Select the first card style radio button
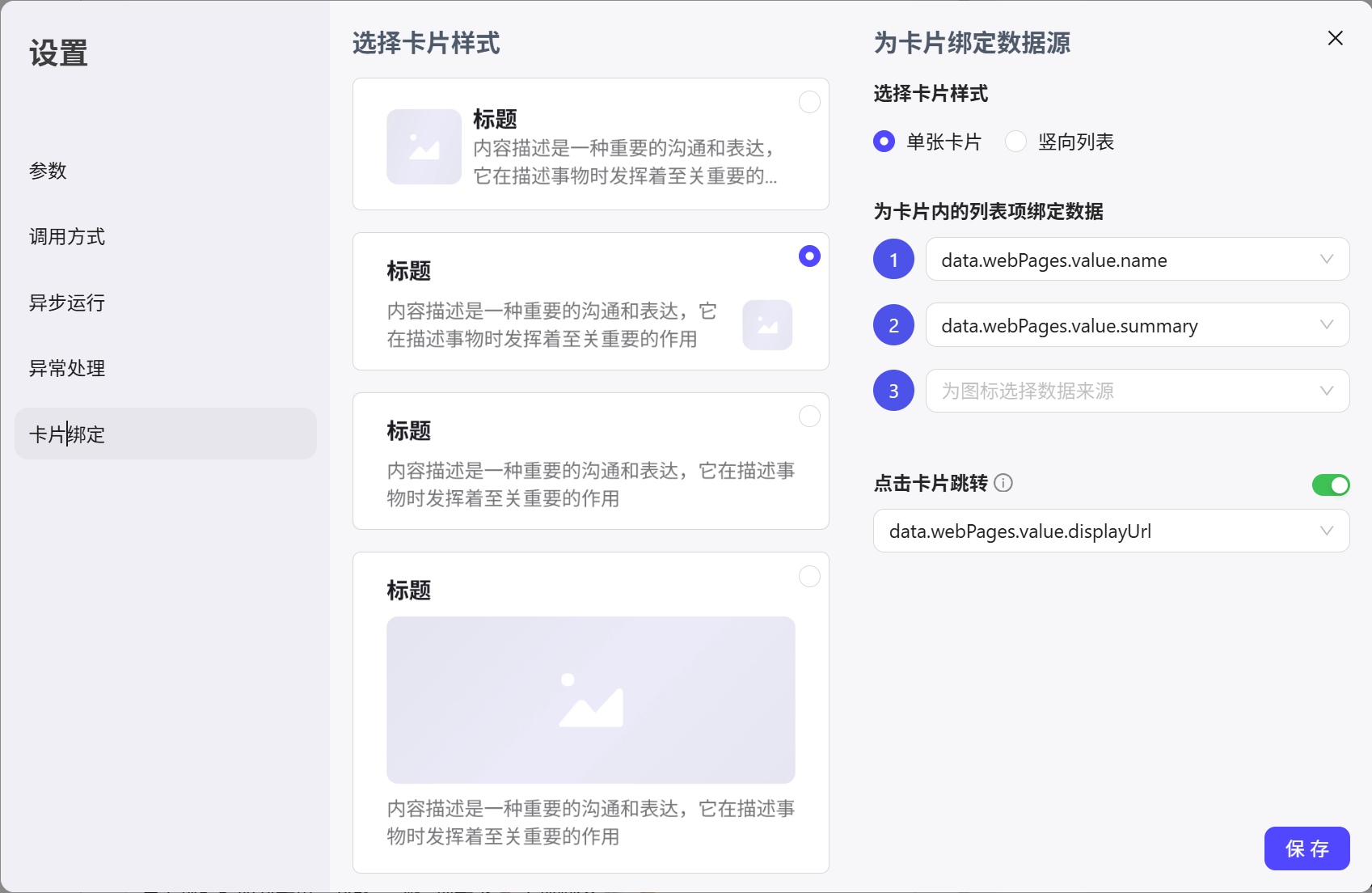1372x893 pixels. pos(809,102)
